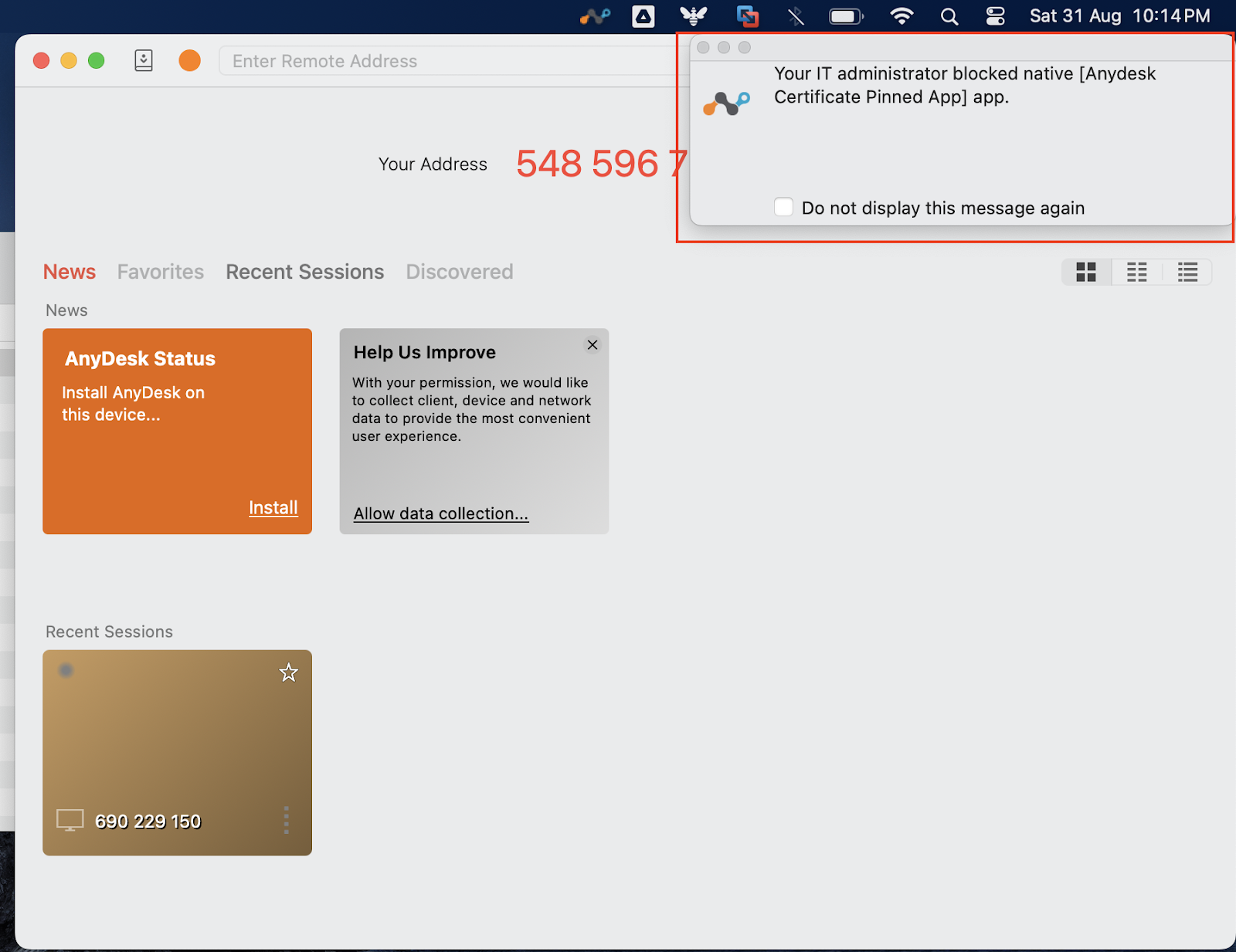Click the Your Address label
1236x952 pixels.
(433, 164)
